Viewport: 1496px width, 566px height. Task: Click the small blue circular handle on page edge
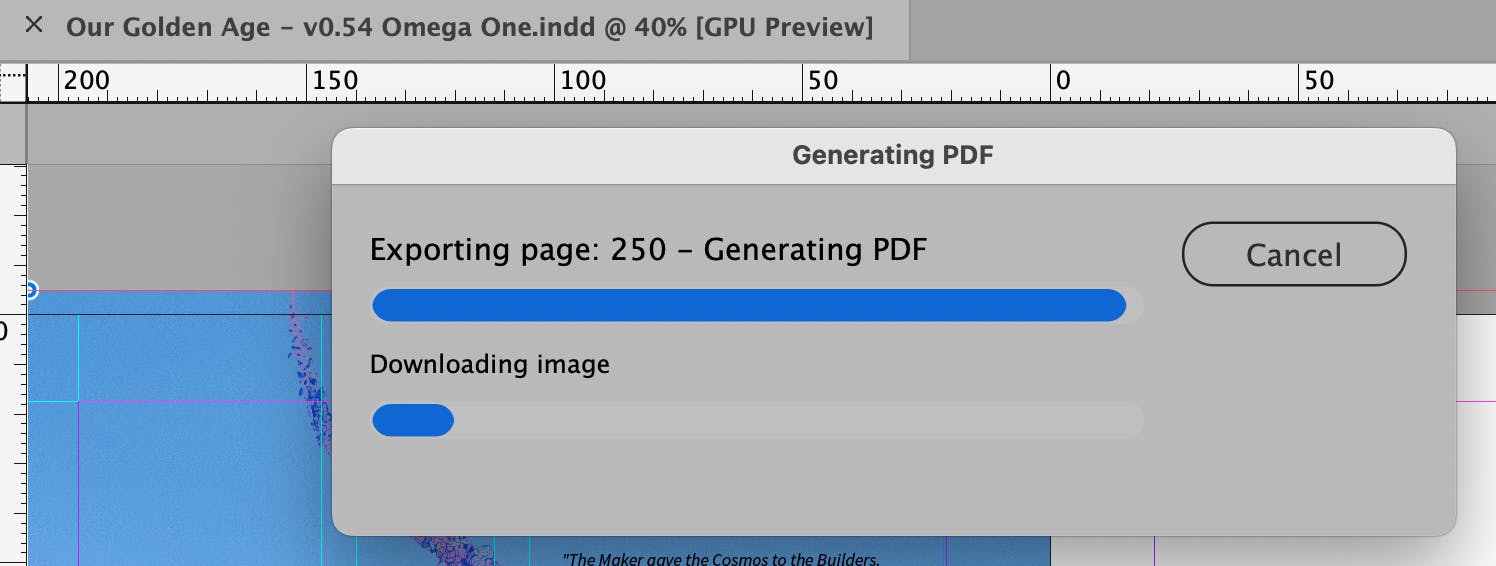click(x=29, y=291)
